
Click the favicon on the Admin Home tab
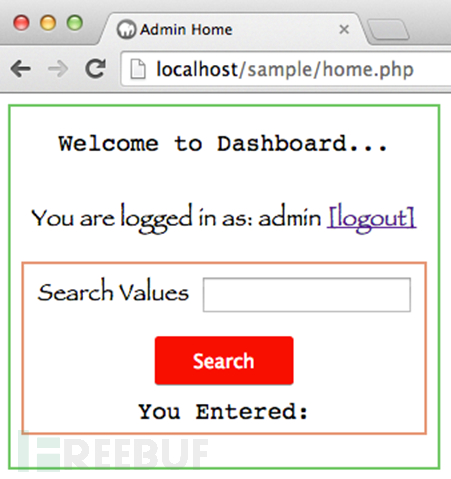click(x=126, y=29)
